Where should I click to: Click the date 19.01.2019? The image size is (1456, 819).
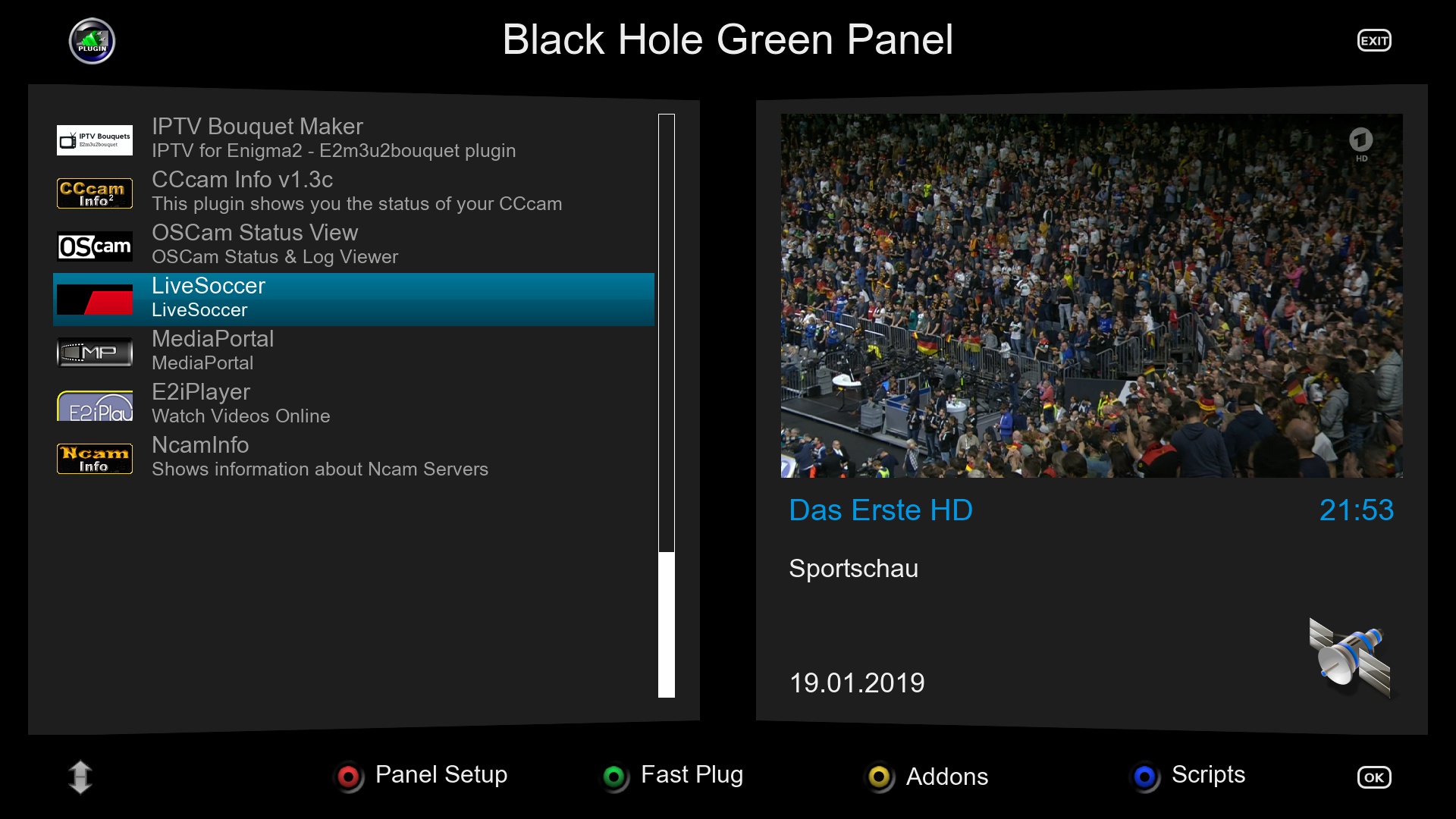tap(857, 683)
